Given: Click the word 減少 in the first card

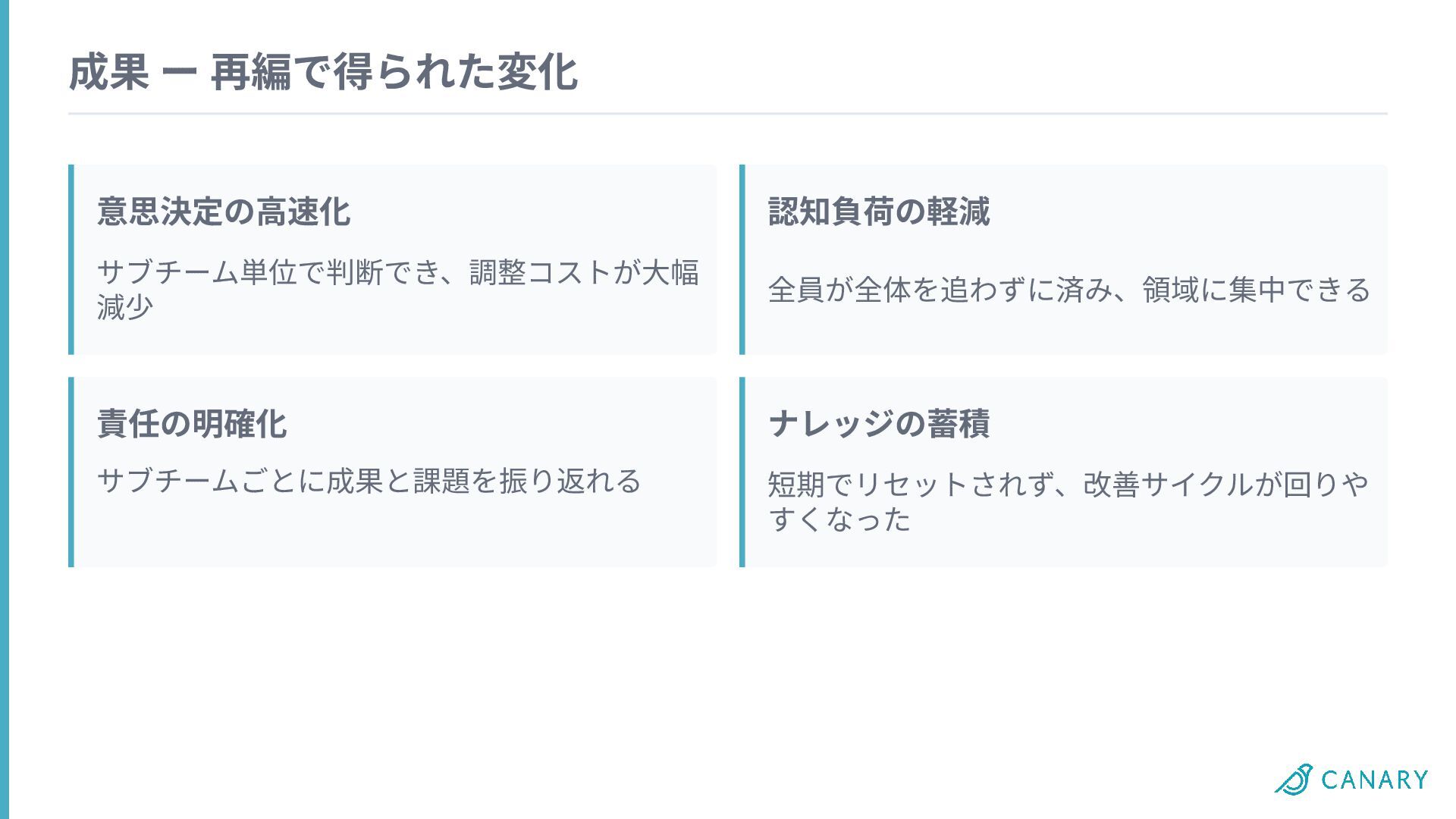Looking at the screenshot, I should tap(126, 307).
